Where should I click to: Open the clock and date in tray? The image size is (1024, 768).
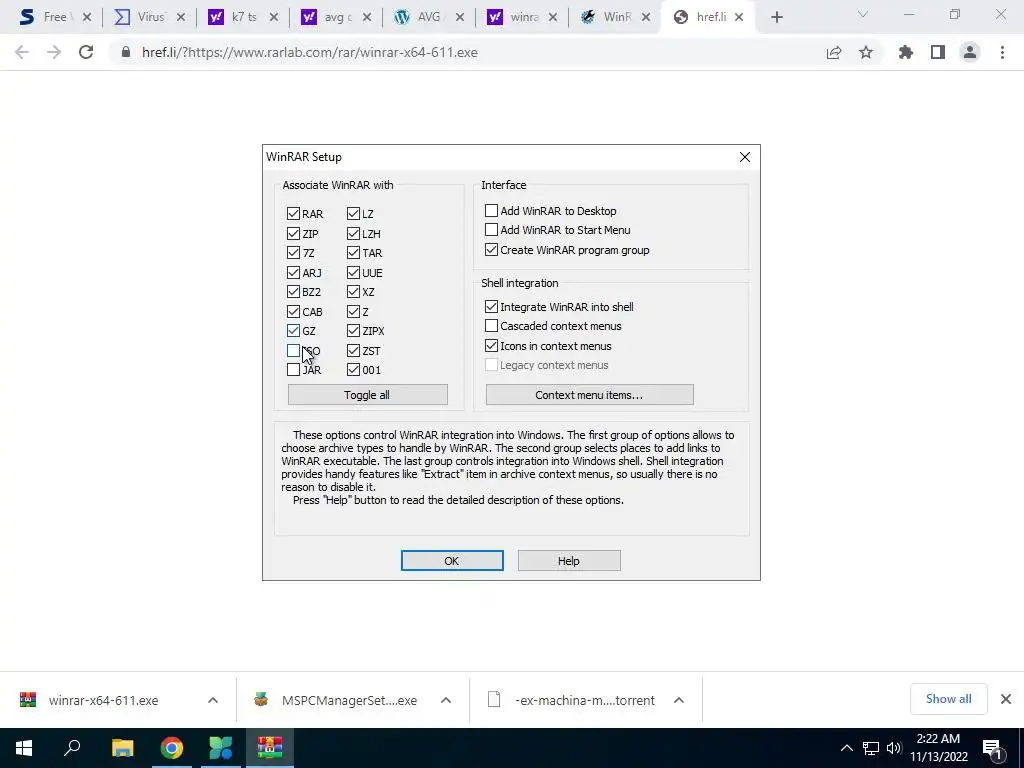coord(938,748)
